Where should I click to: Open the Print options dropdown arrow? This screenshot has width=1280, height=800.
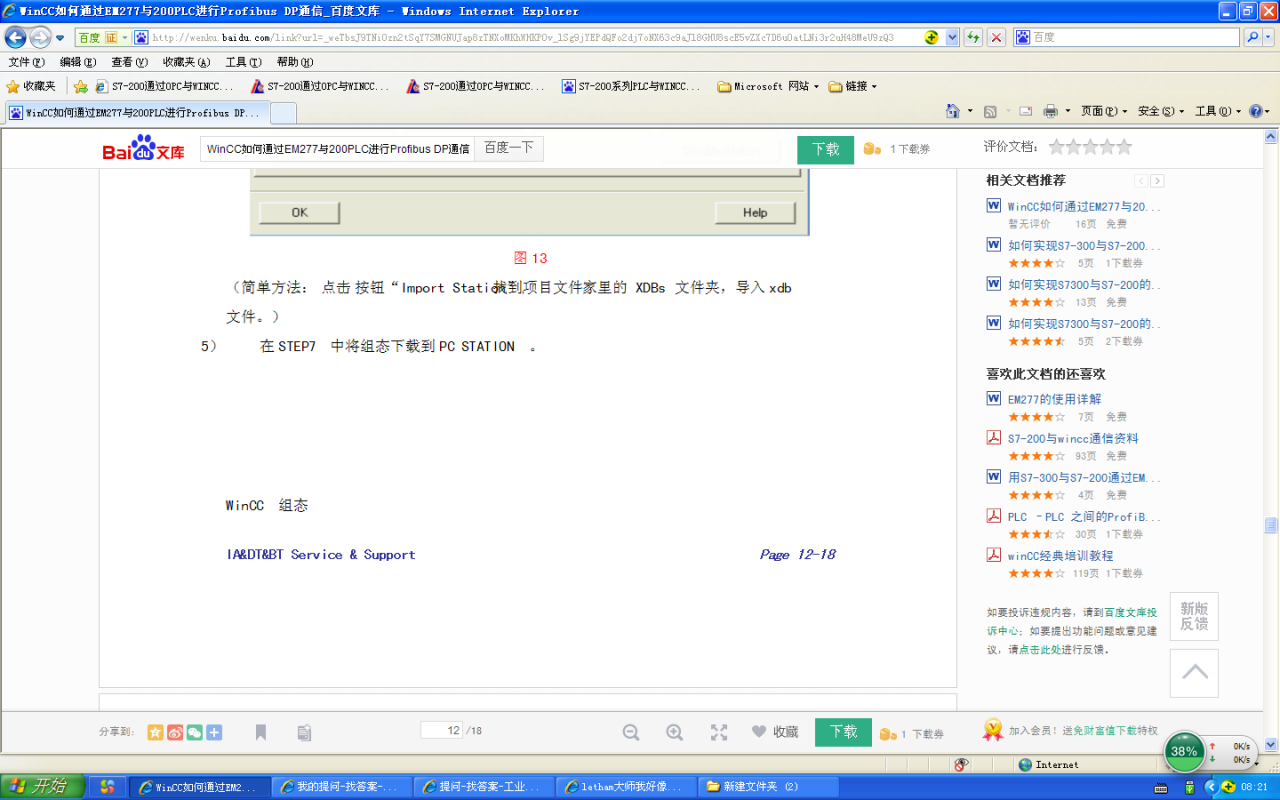pos(1068,111)
